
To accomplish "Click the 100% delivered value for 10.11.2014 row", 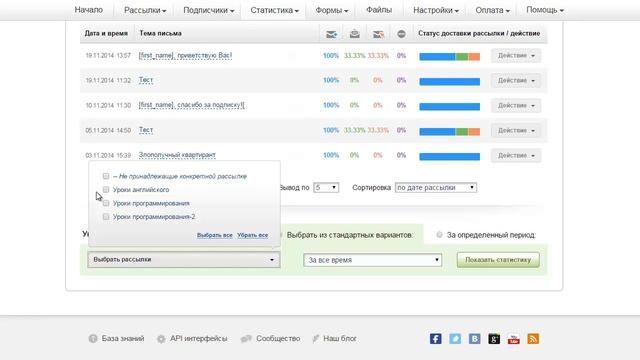I will [331, 105].
